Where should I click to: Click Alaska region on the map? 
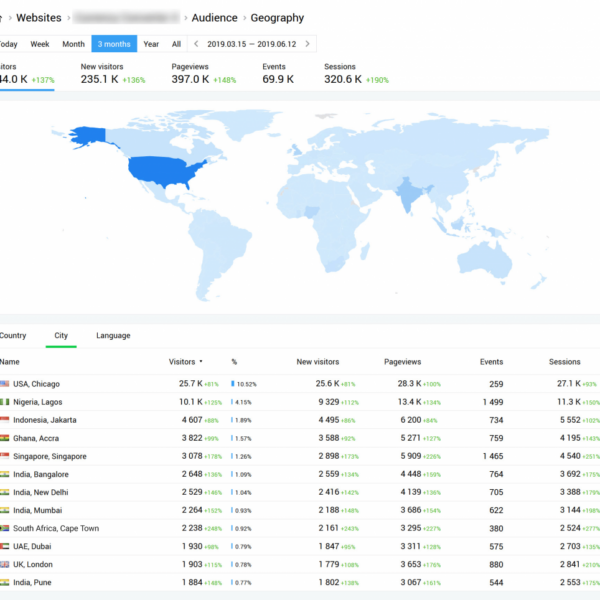tap(89, 137)
